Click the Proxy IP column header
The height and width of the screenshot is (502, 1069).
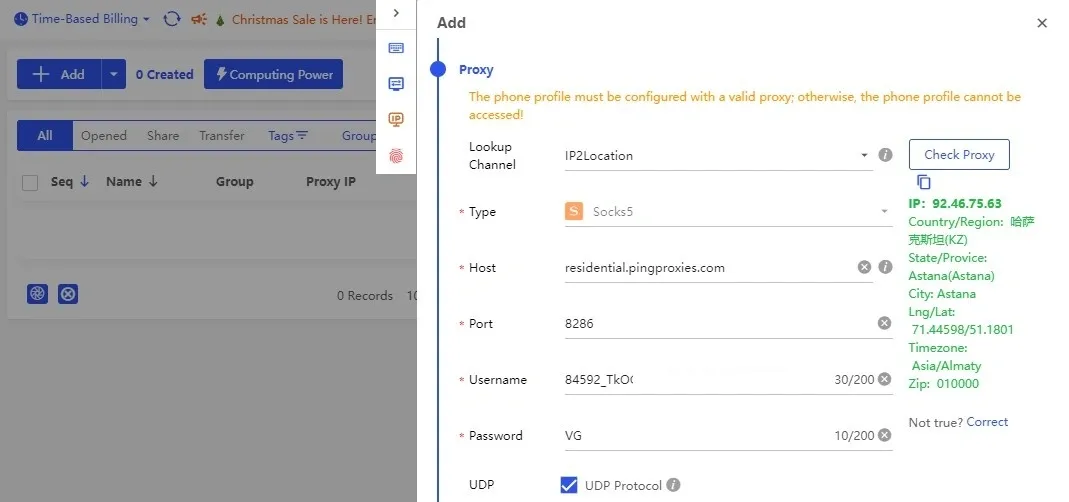(x=331, y=182)
